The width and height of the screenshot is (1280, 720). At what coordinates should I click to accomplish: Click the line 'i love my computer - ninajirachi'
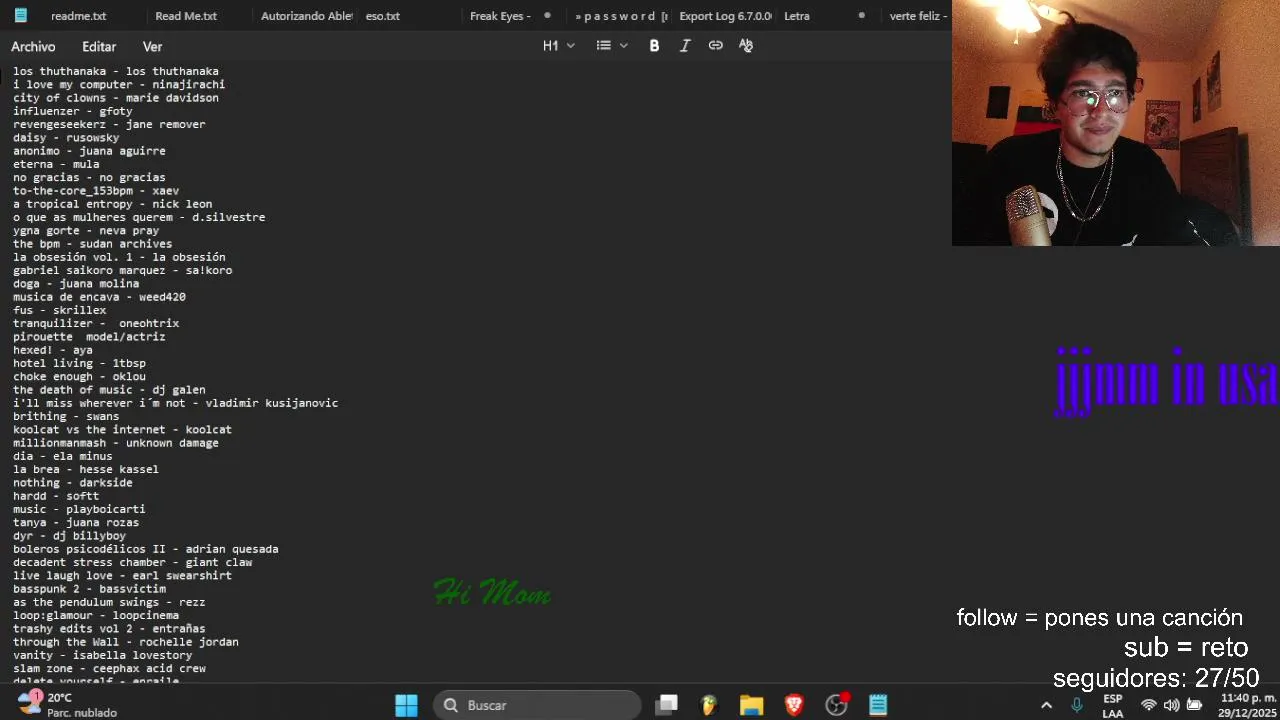coord(119,85)
